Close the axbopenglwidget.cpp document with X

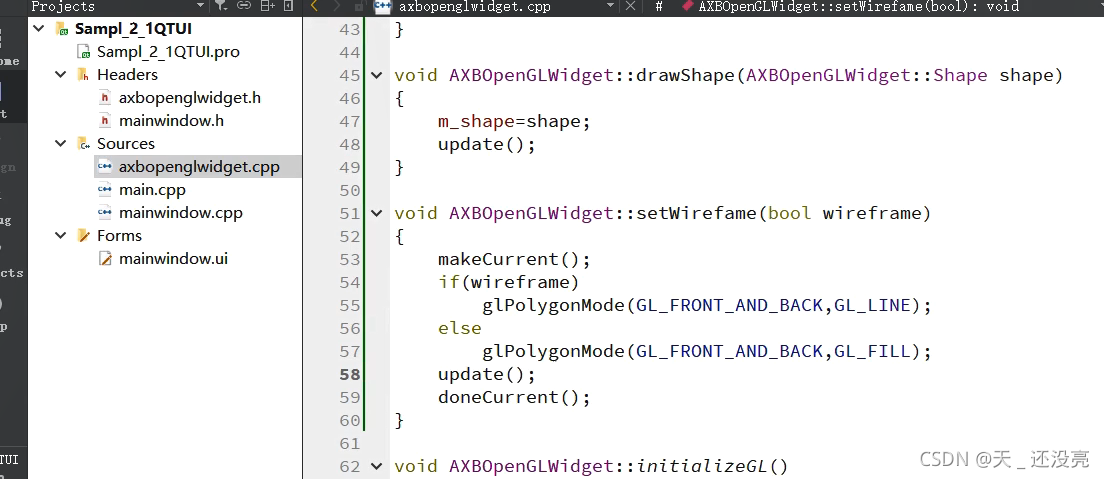coord(630,6)
